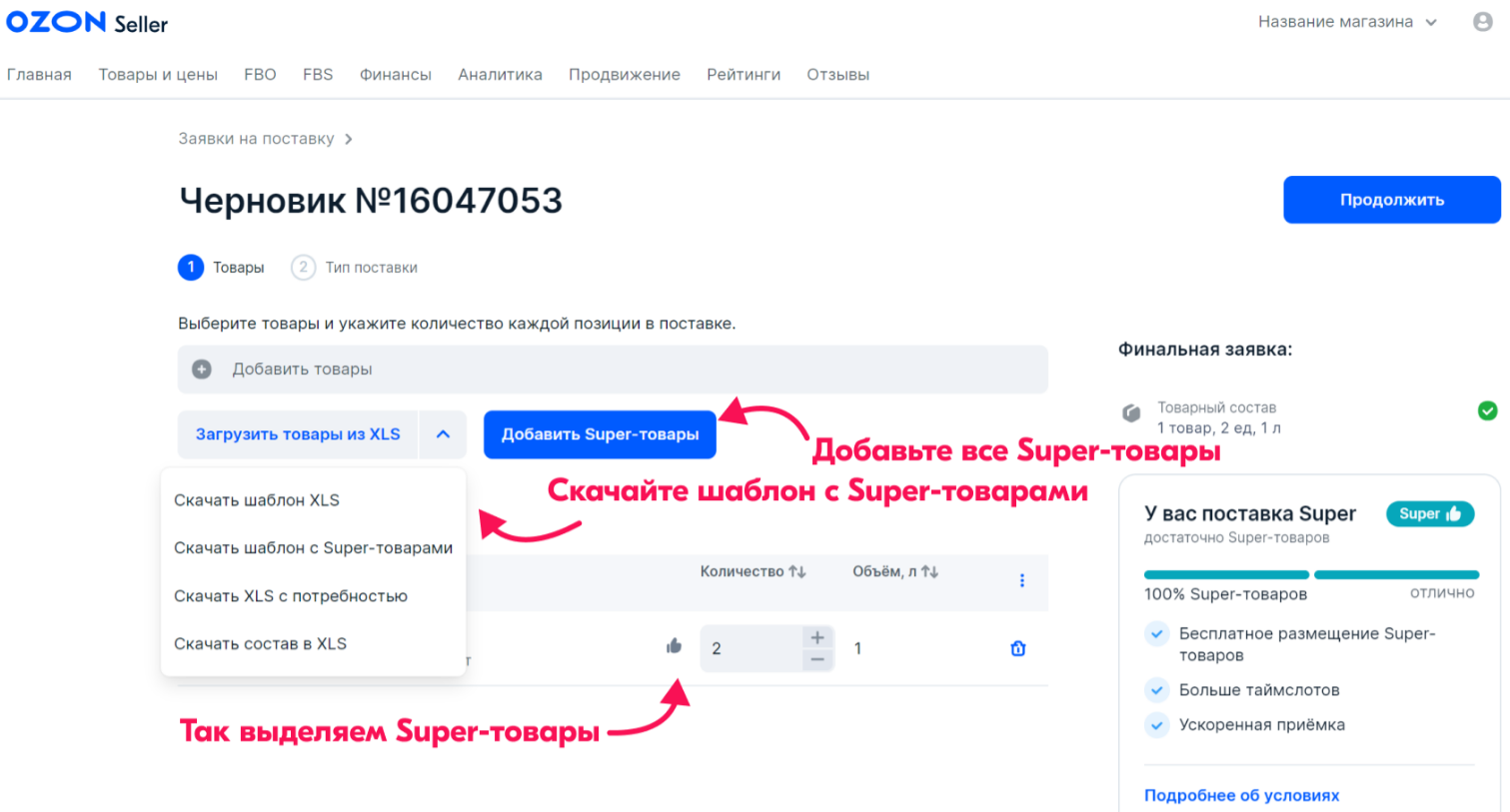Click the quantity input showing 2
Viewport: 1510px width, 812px height.
(x=752, y=648)
